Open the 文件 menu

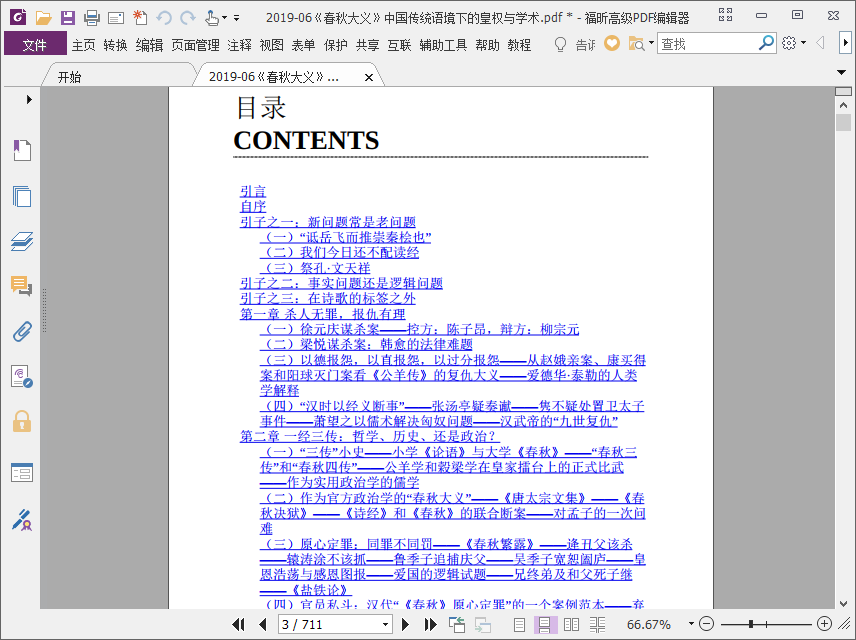coord(35,44)
